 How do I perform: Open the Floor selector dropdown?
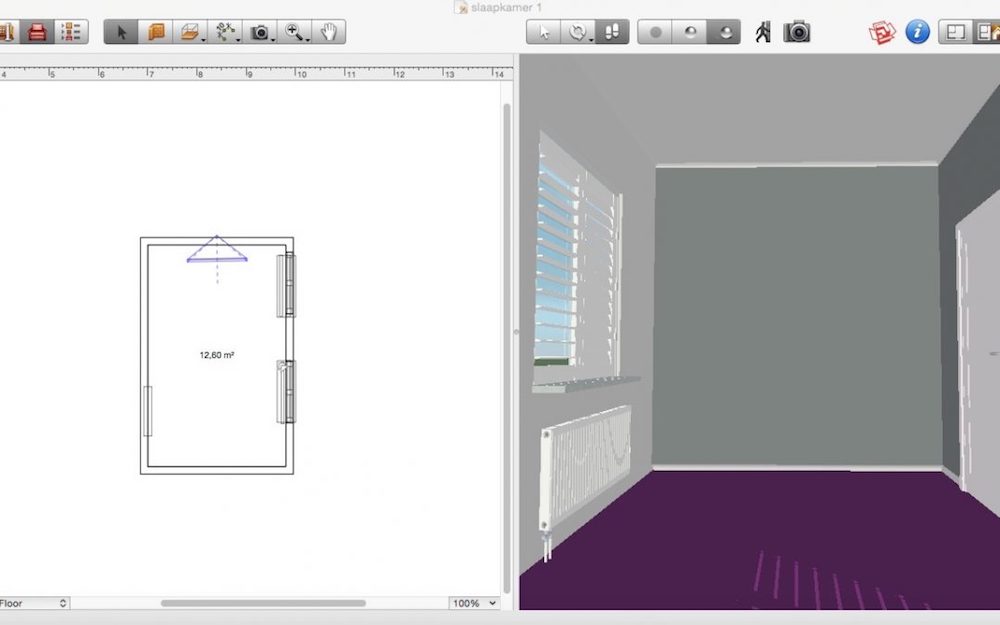[34, 603]
